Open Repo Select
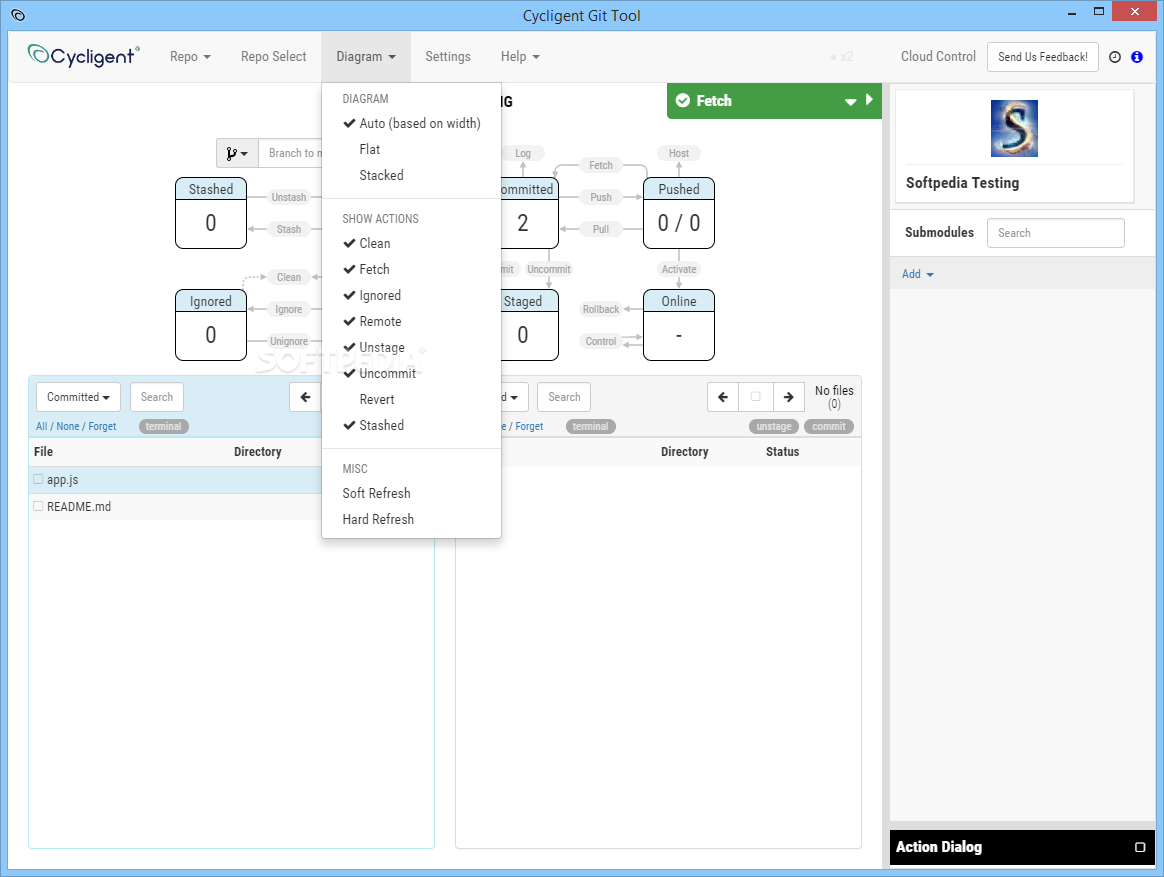The width and height of the screenshot is (1164, 877). 273,56
